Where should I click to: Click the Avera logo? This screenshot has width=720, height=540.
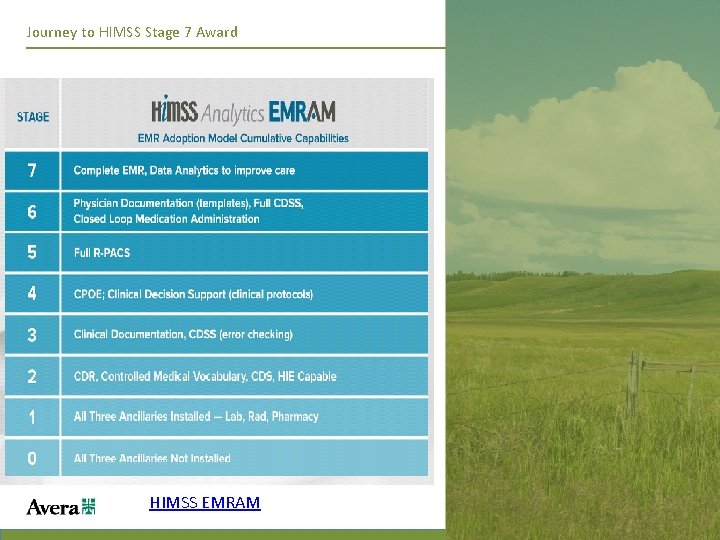pos(61,507)
